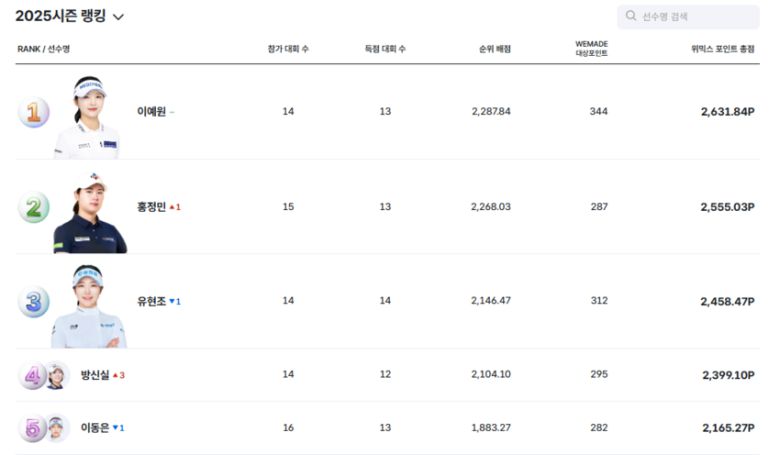
Task: Click the rank 3 blue medal badge
Action: (x=33, y=301)
